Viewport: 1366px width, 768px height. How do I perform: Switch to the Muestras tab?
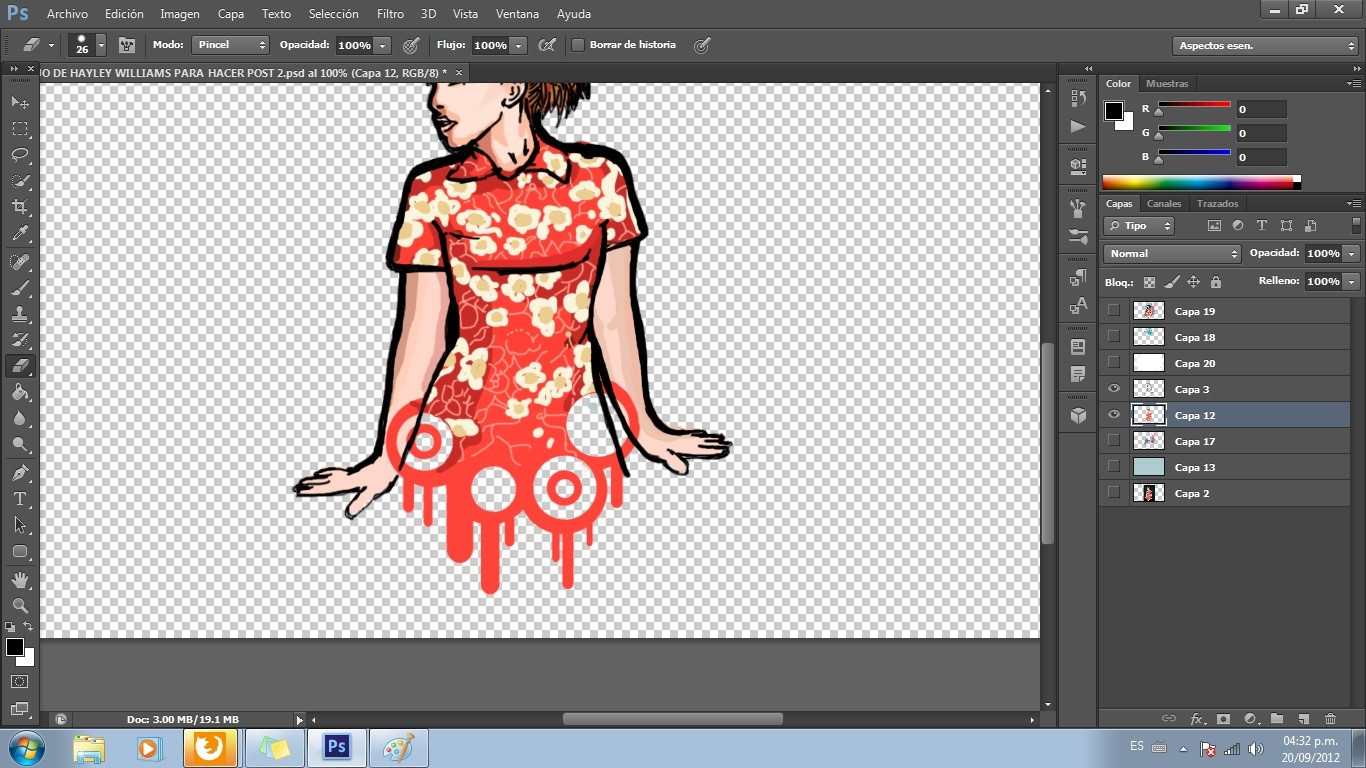point(1167,84)
